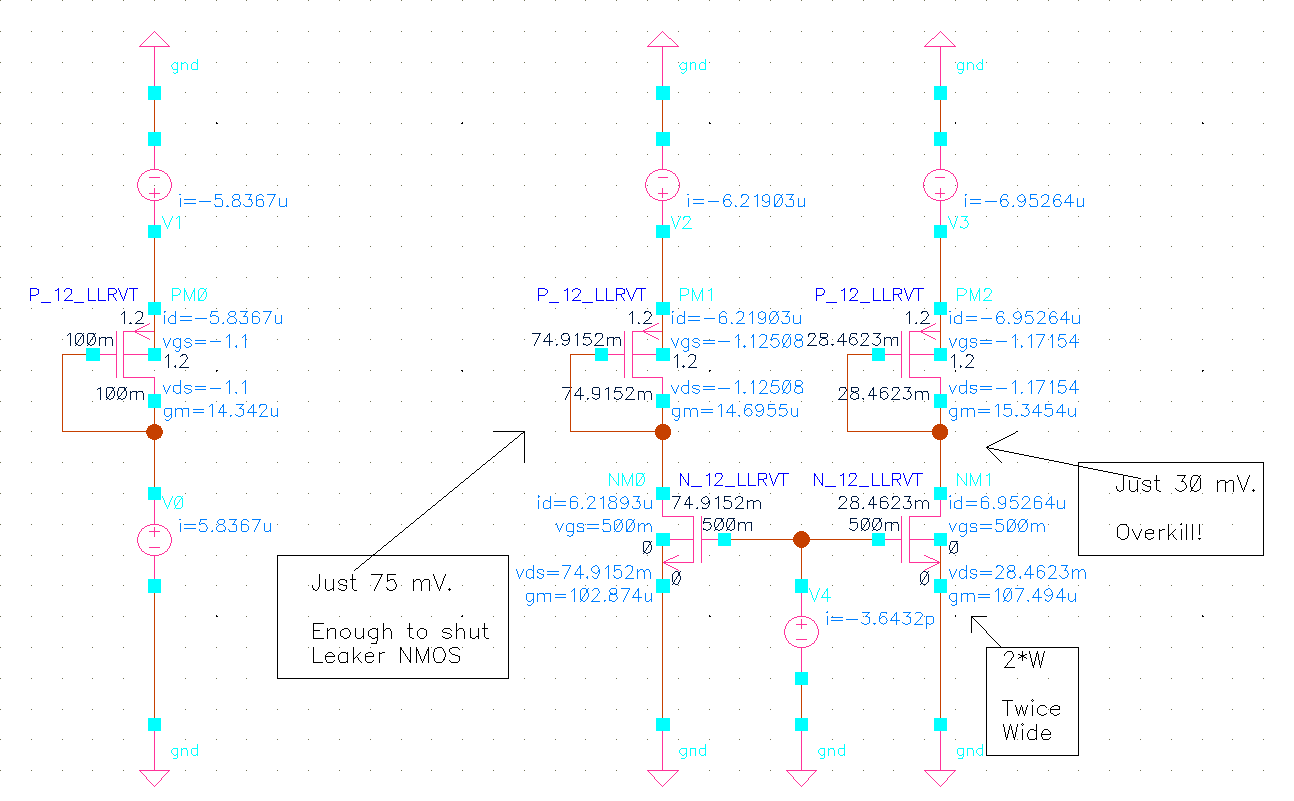Select the "Just 75 mV" annotation note
The width and height of the screenshot is (1294, 801).
[x=392, y=618]
